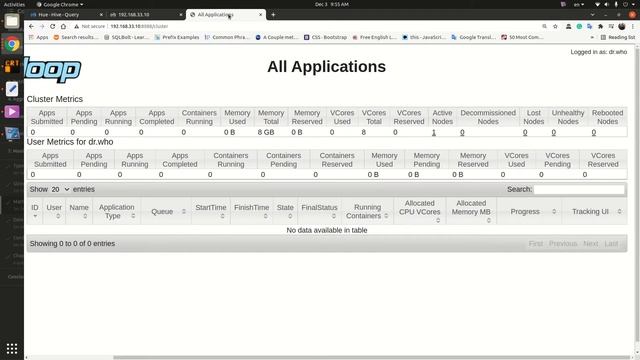Viewport: 640px width, 360px height.
Task: Open the Apps bookmark shortcut
Action: click(38, 37)
